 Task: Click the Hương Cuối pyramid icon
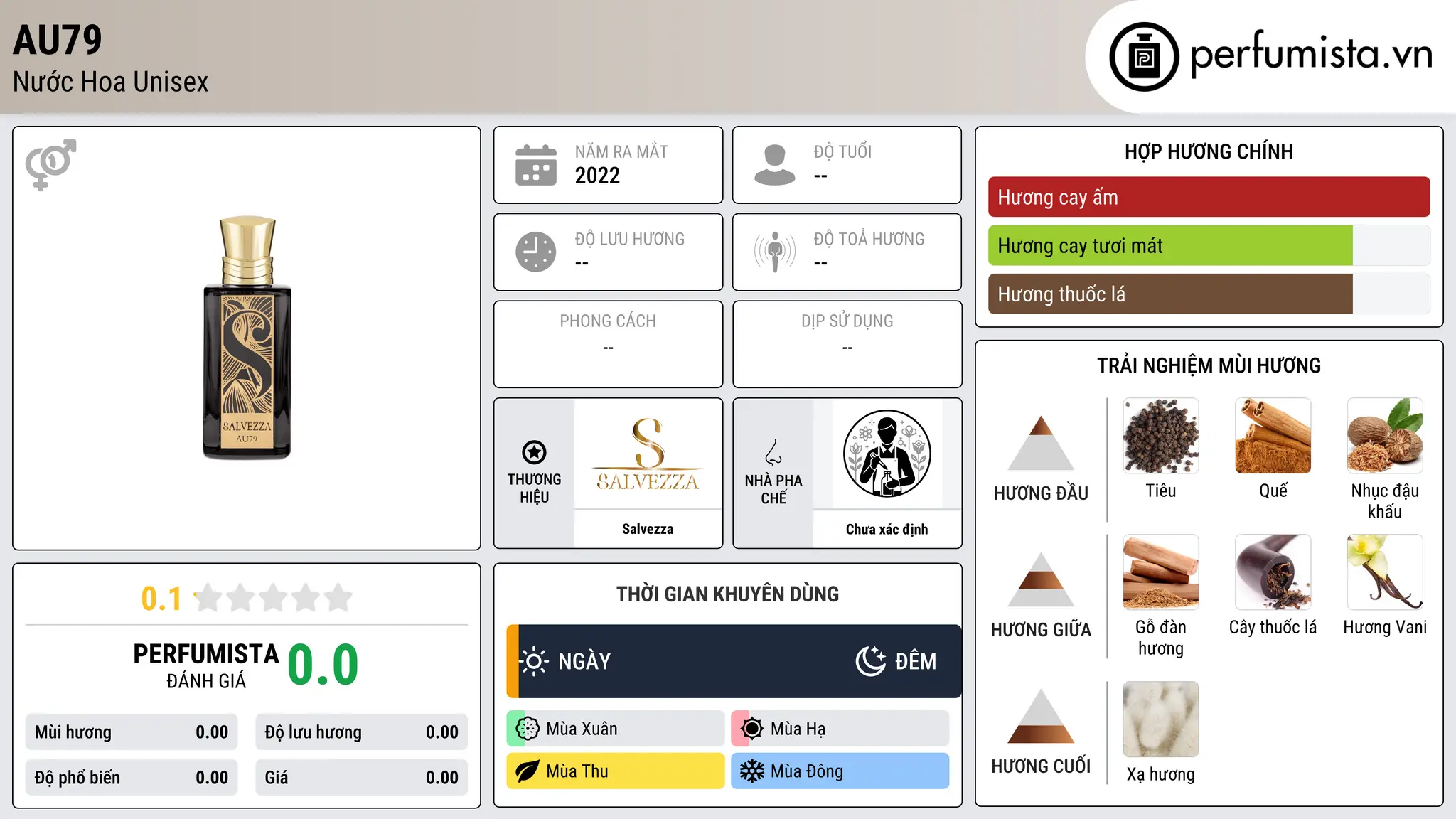pos(1042,716)
